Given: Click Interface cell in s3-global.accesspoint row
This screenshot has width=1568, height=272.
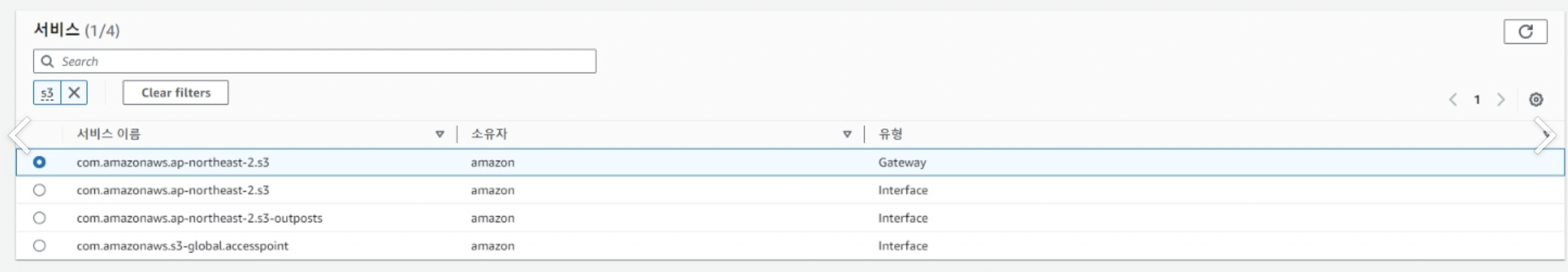Looking at the screenshot, I should click(x=902, y=246).
